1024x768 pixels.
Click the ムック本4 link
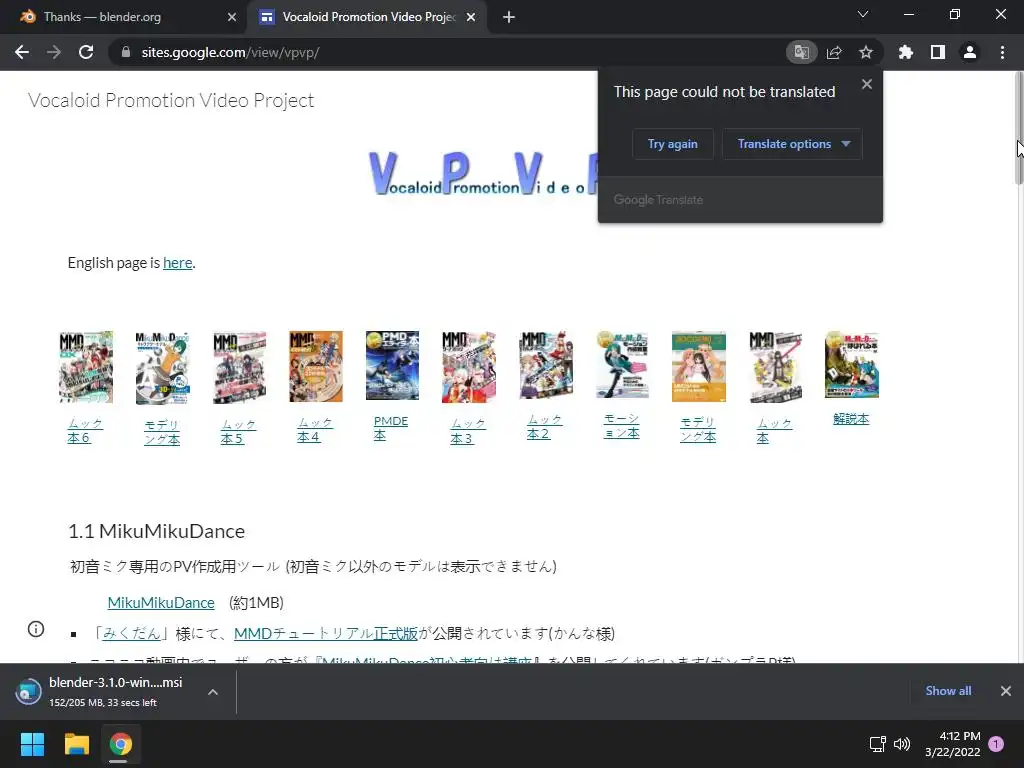pos(315,430)
